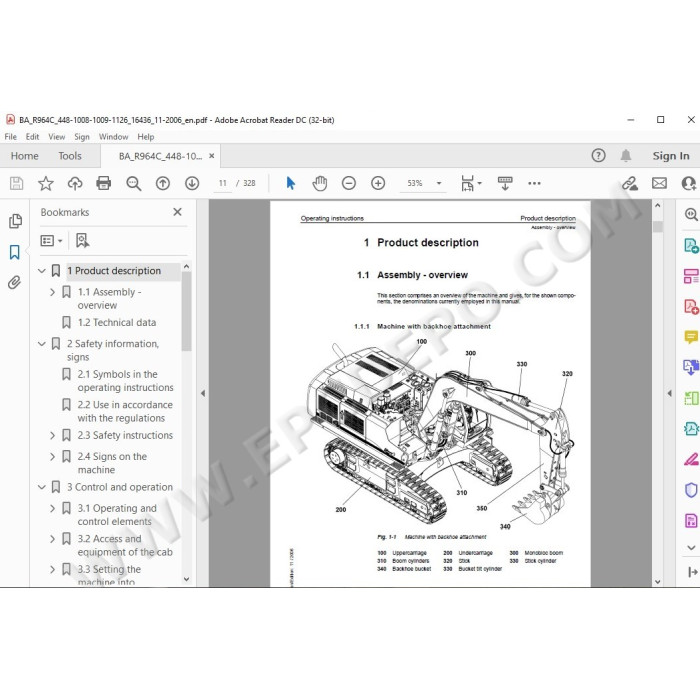The width and height of the screenshot is (700, 700).
Task: Open the View menu
Action: click(57, 137)
